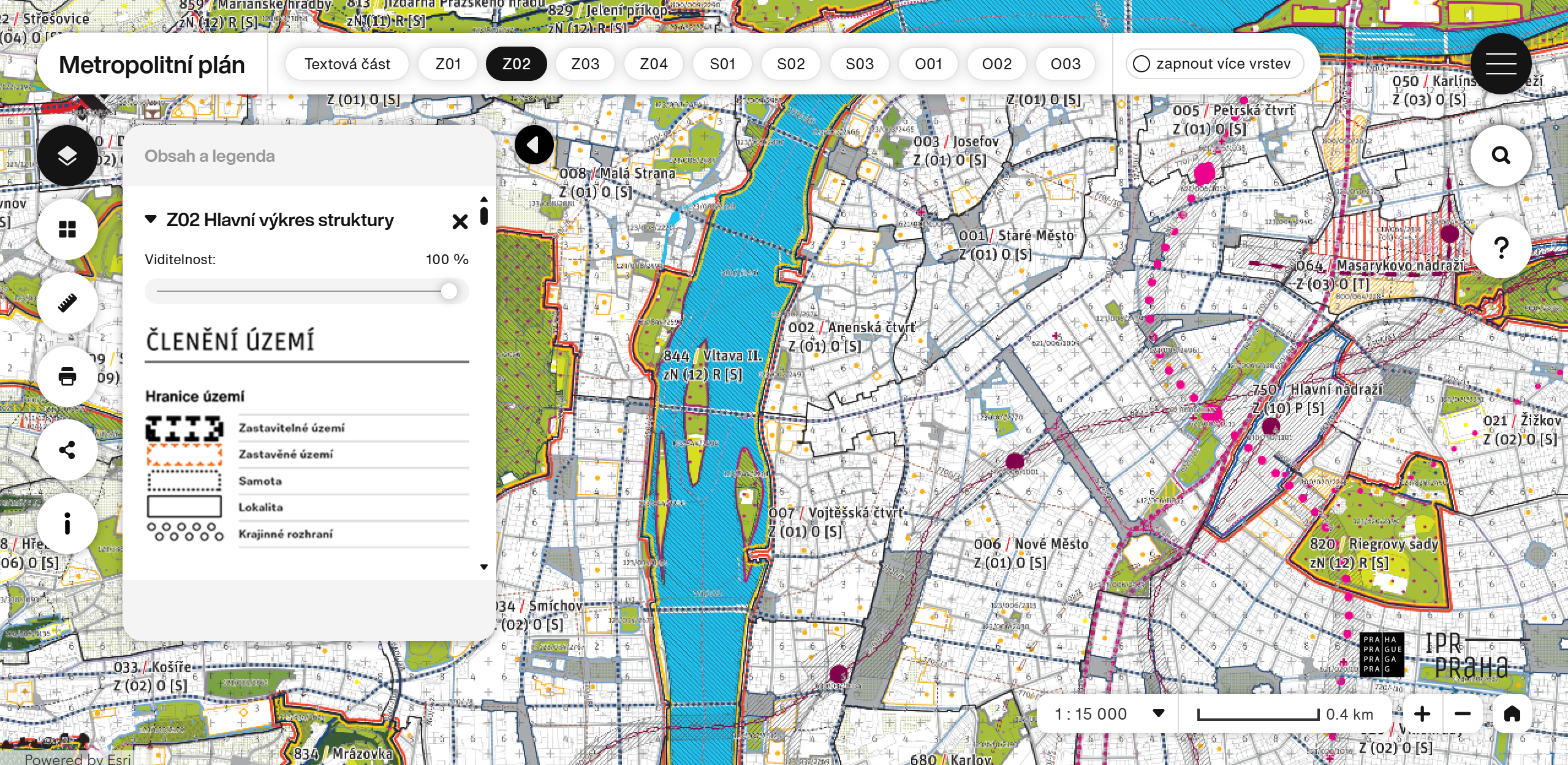Screen dimensions: 1568x765
Task: Open the 1:15 000 scale dropdown
Action: coord(1157,714)
